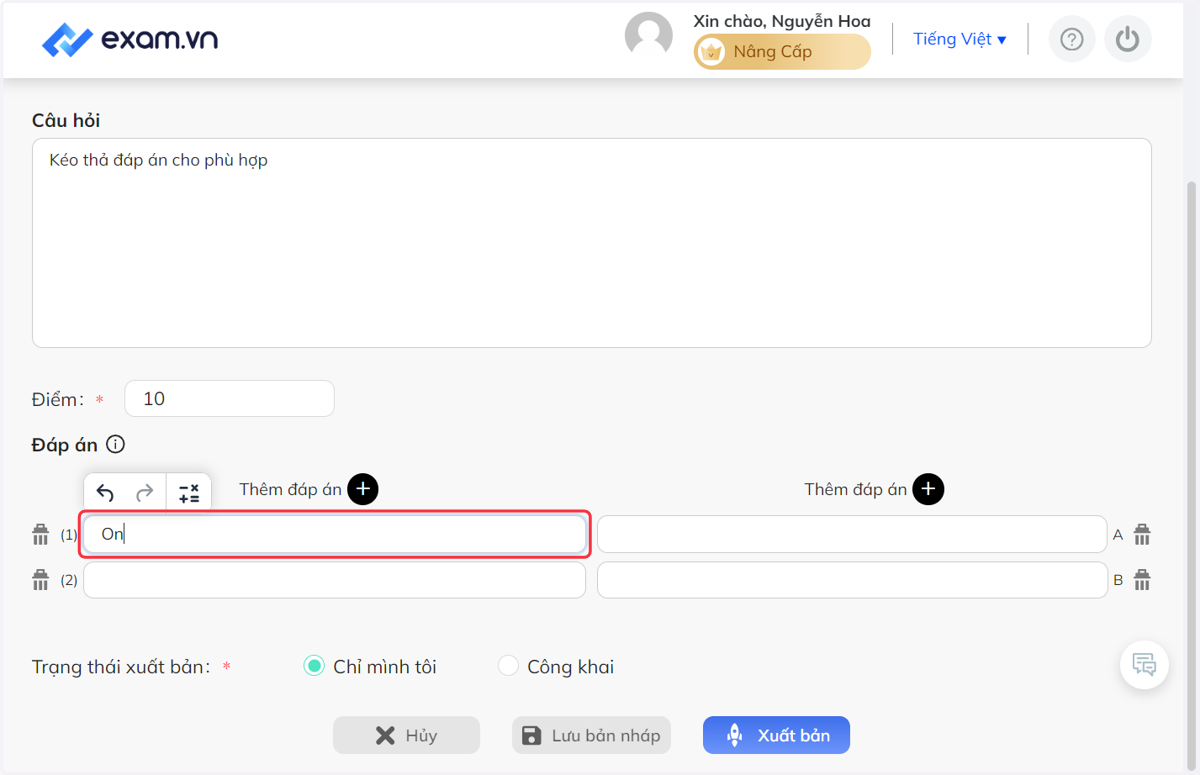1200x775 pixels.
Task: Click answer field (1) containing On
Action: pyautogui.click(x=335, y=534)
